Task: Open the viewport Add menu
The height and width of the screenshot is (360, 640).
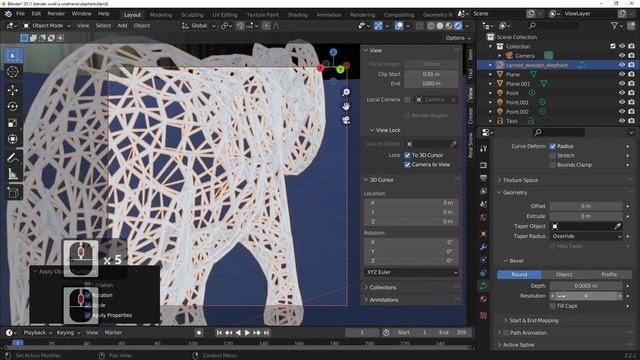Action: [x=122, y=25]
